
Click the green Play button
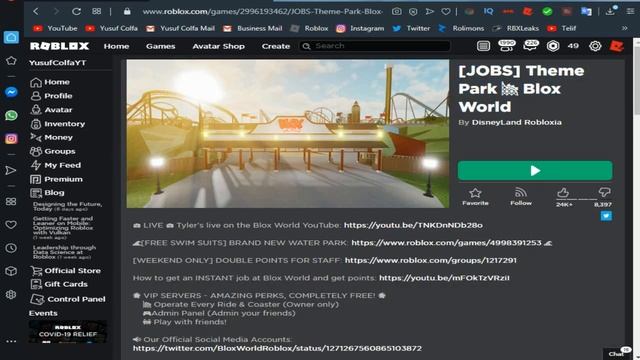click(535, 171)
